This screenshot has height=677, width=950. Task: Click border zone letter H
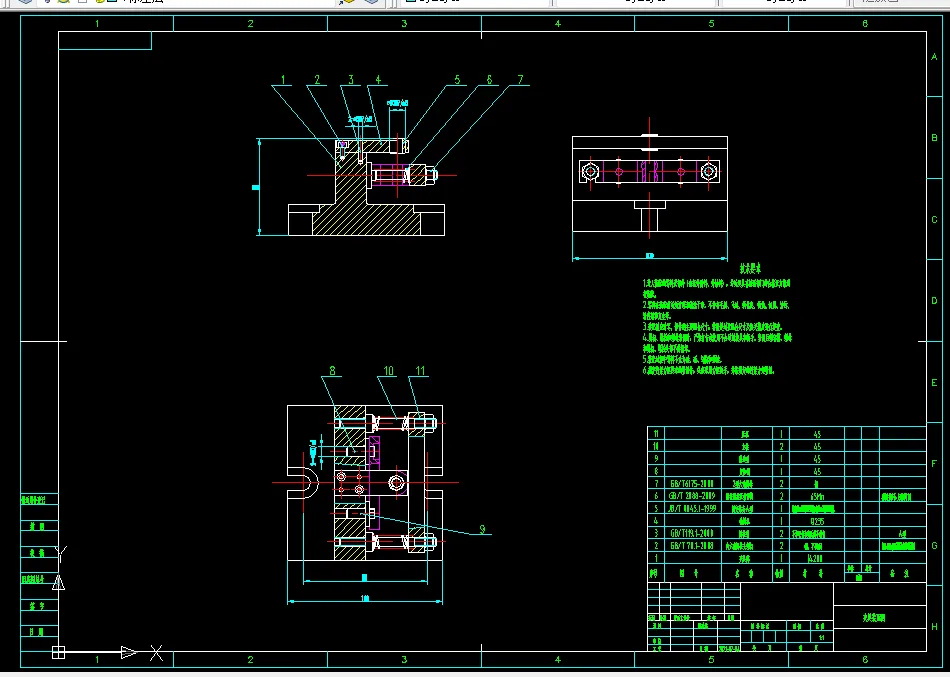click(934, 627)
